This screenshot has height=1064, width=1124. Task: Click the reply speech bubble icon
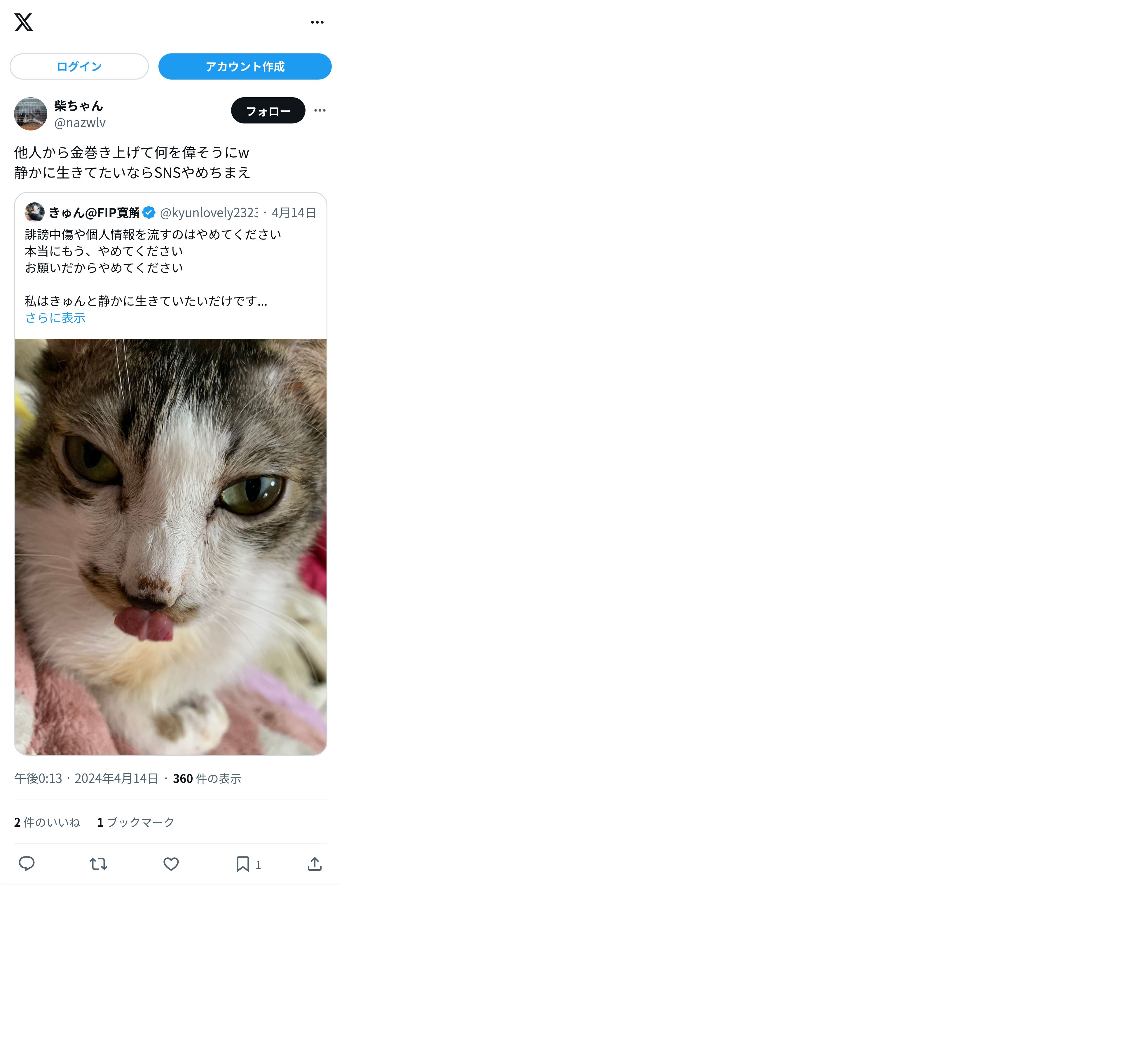tap(27, 864)
